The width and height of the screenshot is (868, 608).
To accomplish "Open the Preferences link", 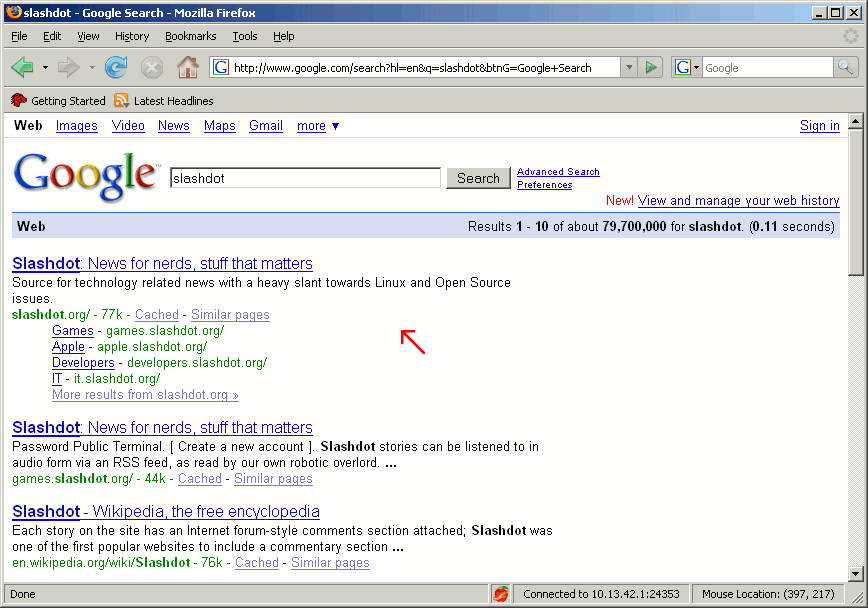I will [544, 185].
